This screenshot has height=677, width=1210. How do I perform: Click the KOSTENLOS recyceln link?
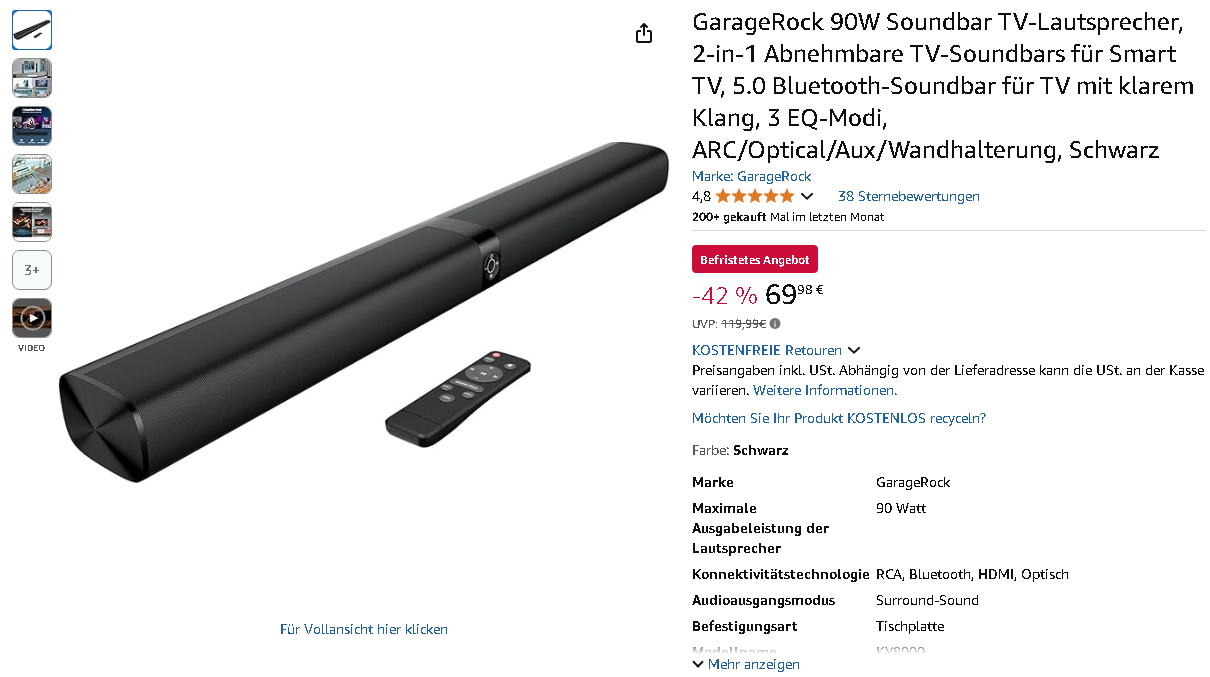pyautogui.click(x=839, y=418)
